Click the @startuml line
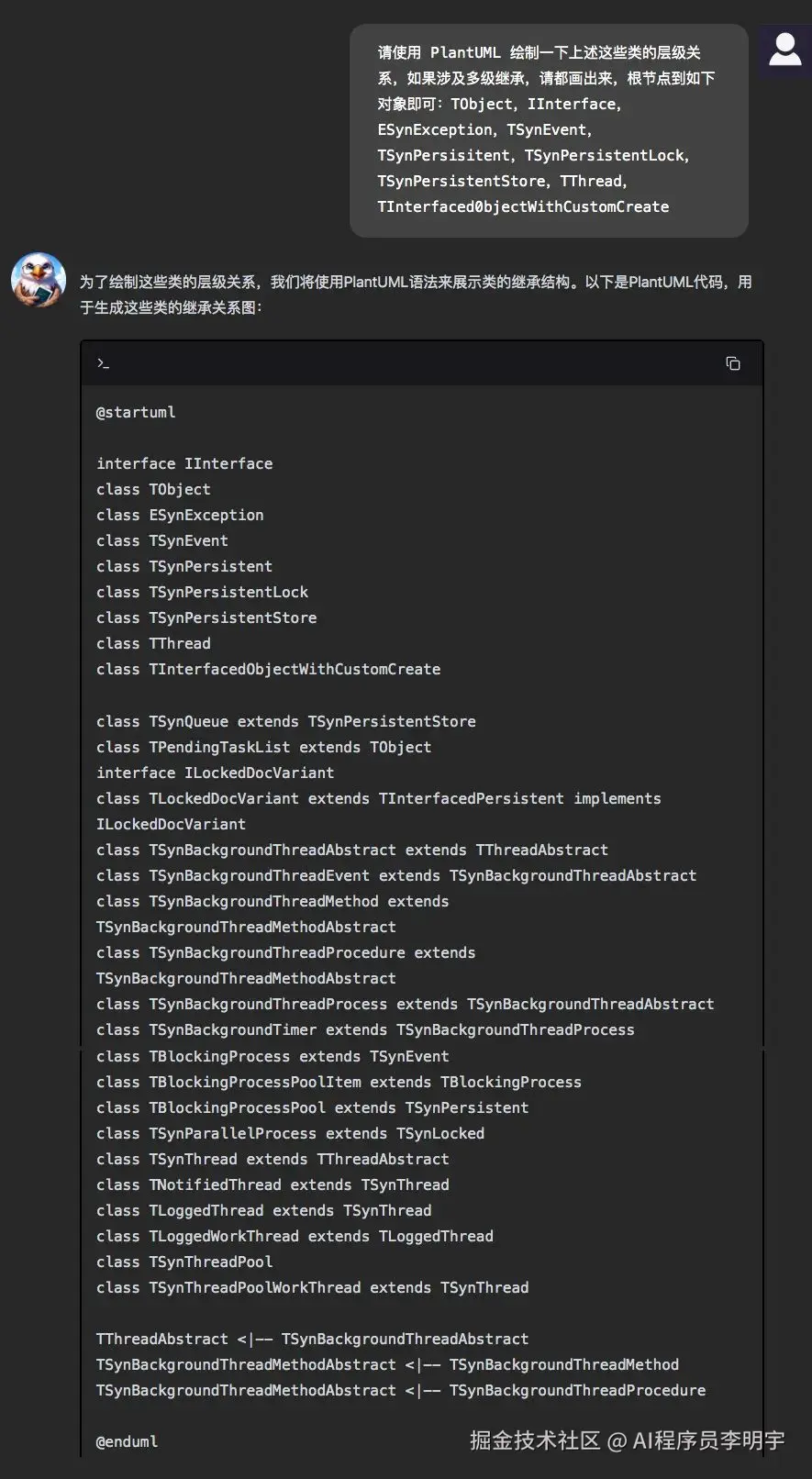Image resolution: width=812 pixels, height=1479 pixels. coord(136,412)
